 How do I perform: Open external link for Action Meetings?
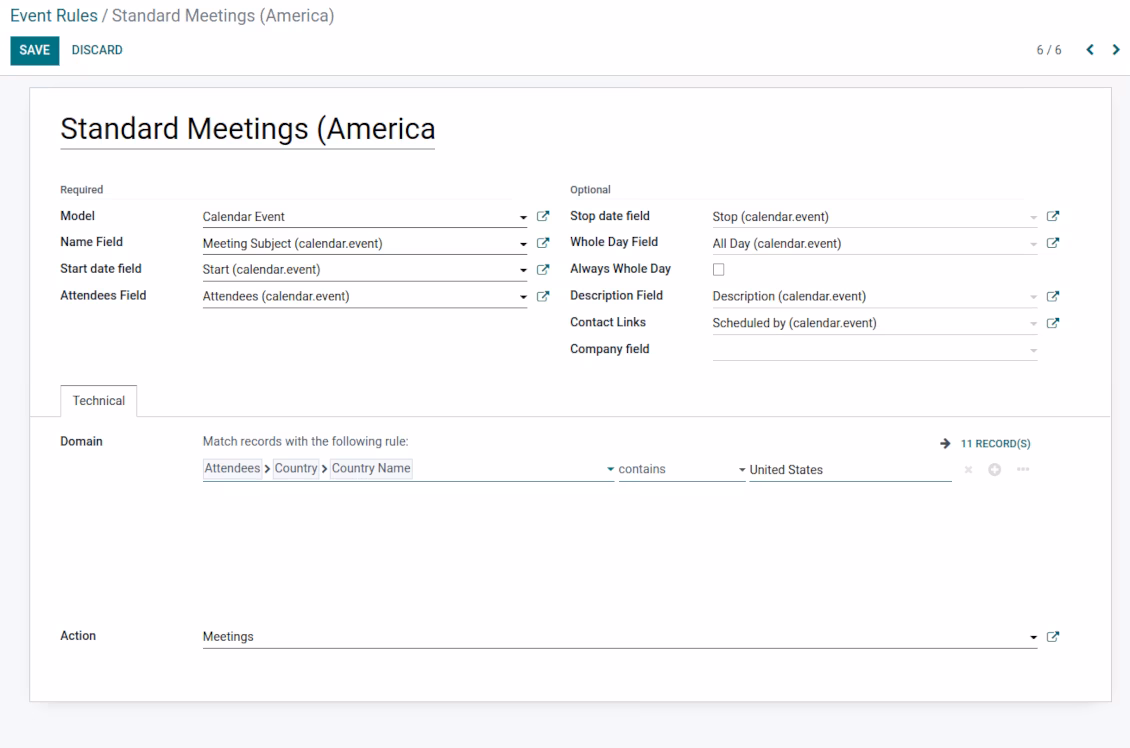pyautogui.click(x=1052, y=636)
